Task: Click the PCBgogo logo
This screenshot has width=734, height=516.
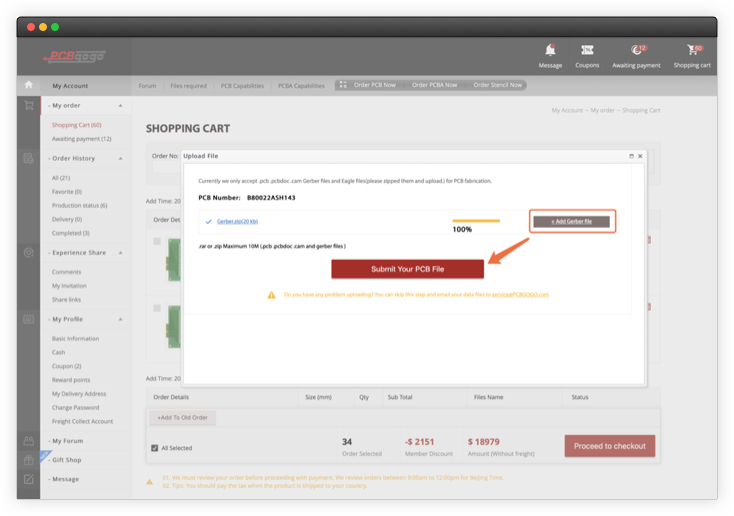Action: (75, 56)
